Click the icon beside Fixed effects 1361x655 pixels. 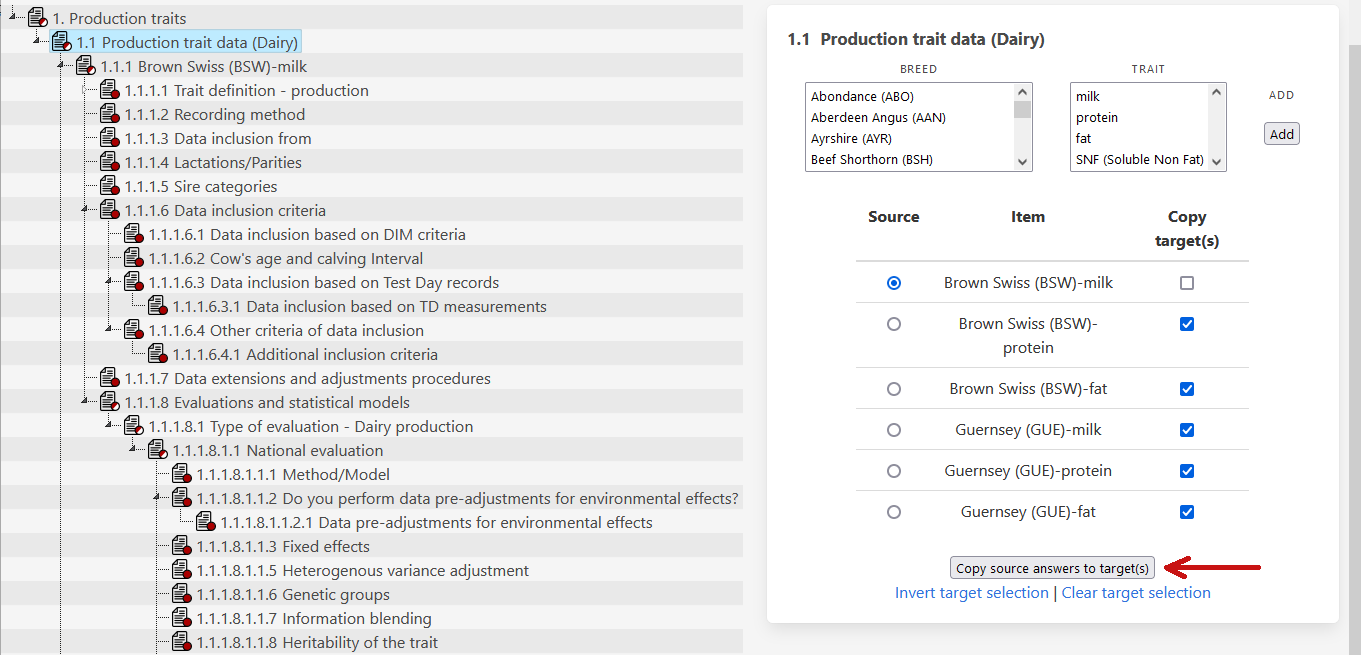point(181,547)
